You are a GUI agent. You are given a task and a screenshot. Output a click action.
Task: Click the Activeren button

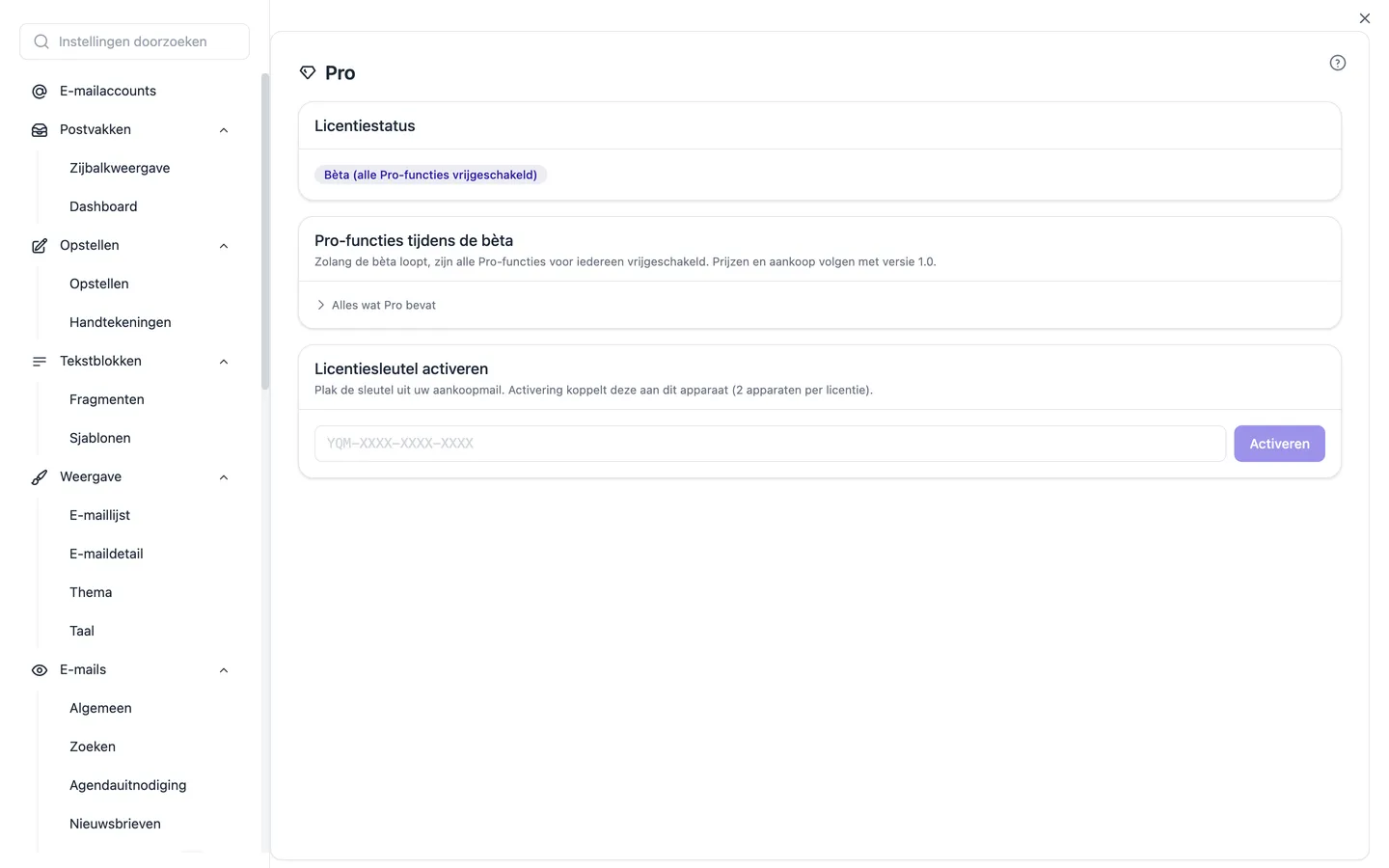point(1279,444)
